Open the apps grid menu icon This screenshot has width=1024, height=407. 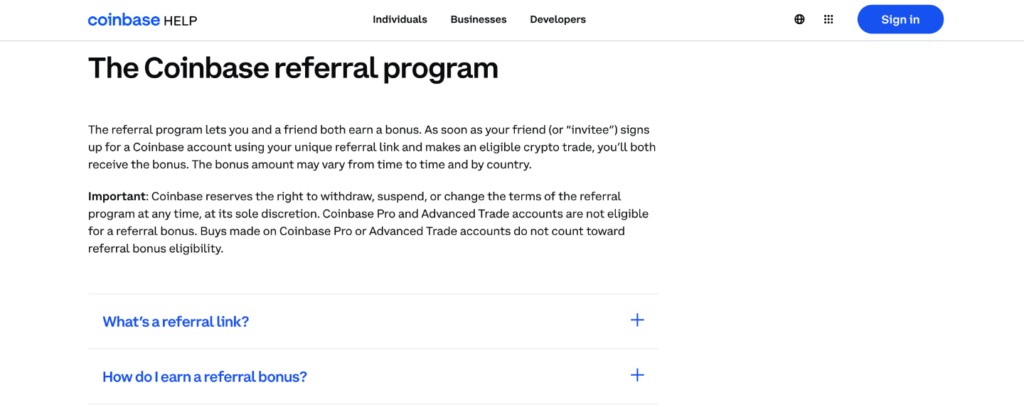pyautogui.click(x=828, y=19)
